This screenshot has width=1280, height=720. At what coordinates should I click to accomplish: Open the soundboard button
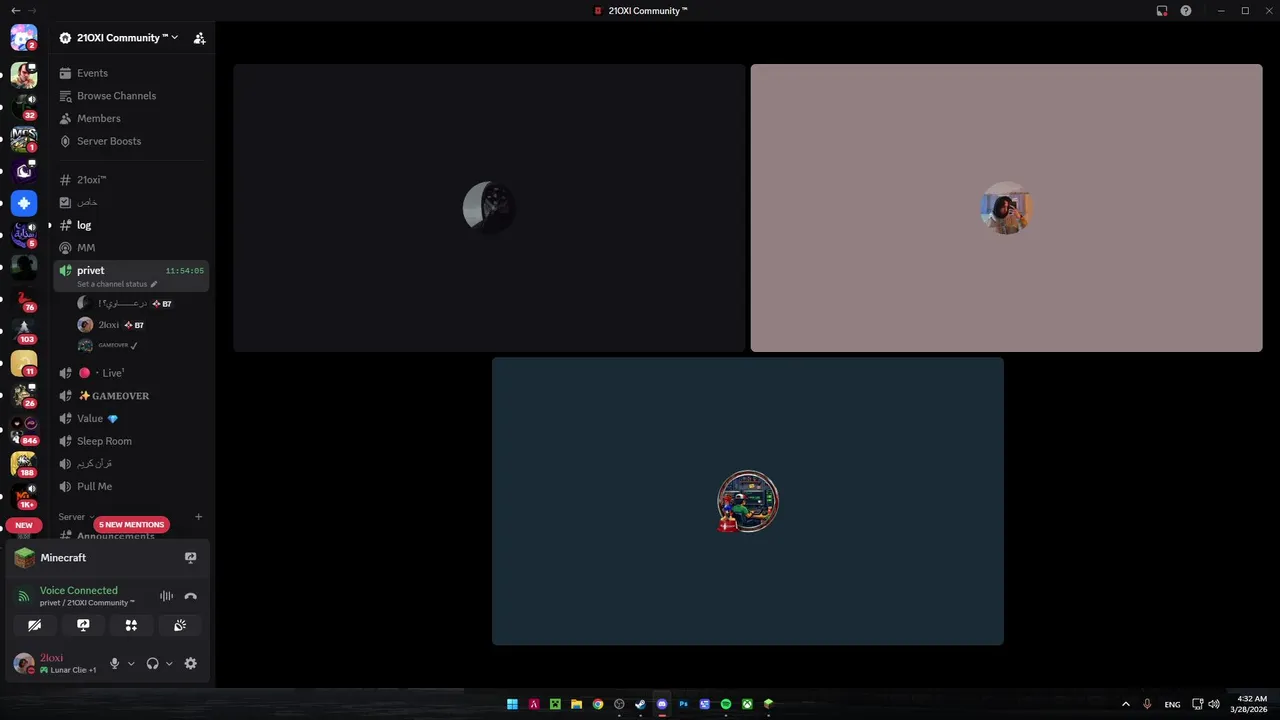click(x=180, y=625)
